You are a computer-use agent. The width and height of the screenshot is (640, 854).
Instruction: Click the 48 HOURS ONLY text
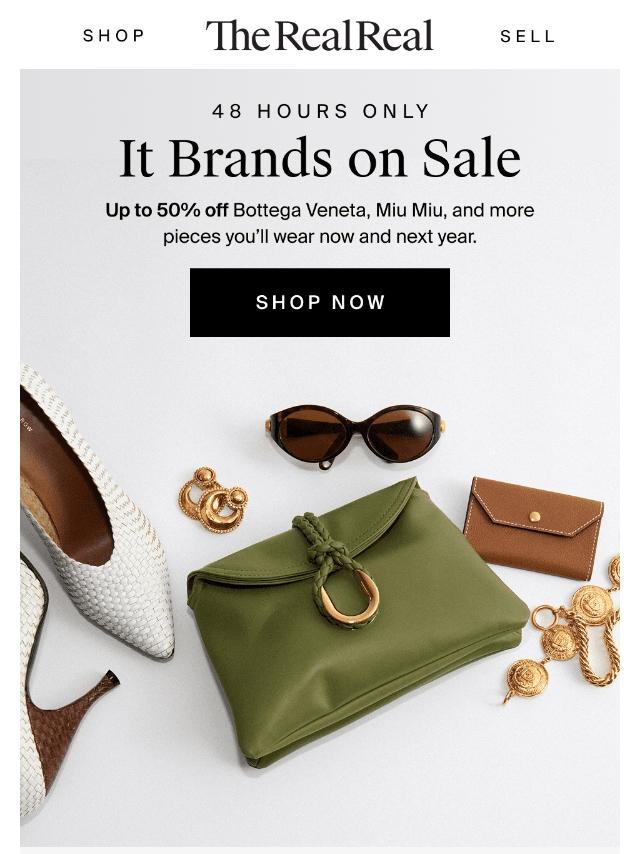[x=321, y=111]
